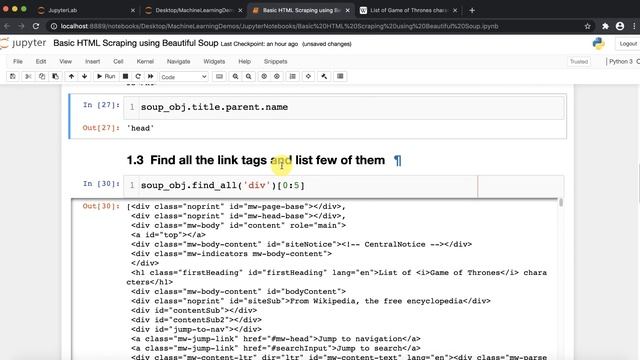This screenshot has width=640, height=360.
Task: Open the Snippets menu
Action: (x=275, y=62)
